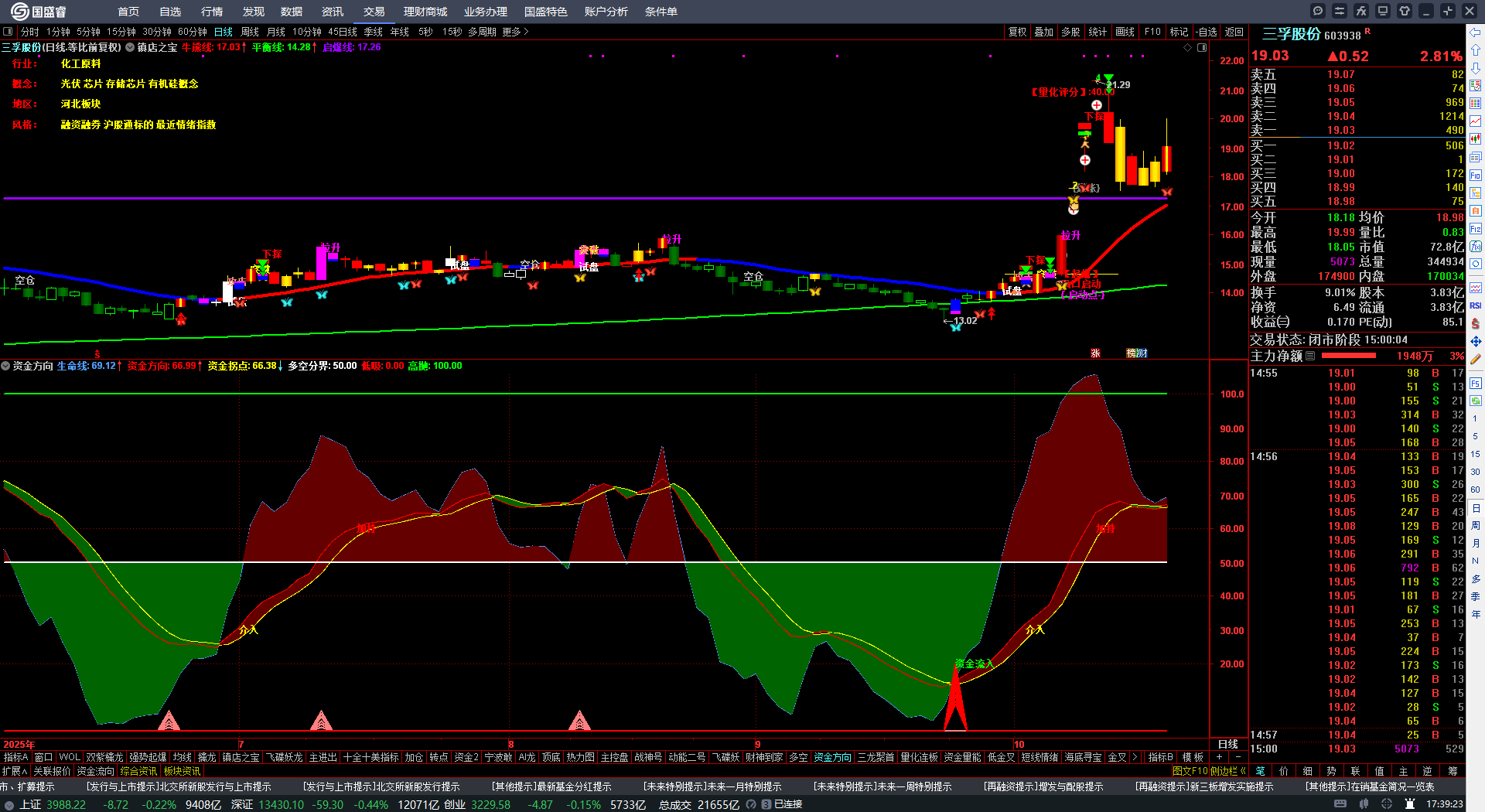Open the 多周期 multi-period view
Image resolution: width=1485 pixels, height=812 pixels.
(482, 32)
